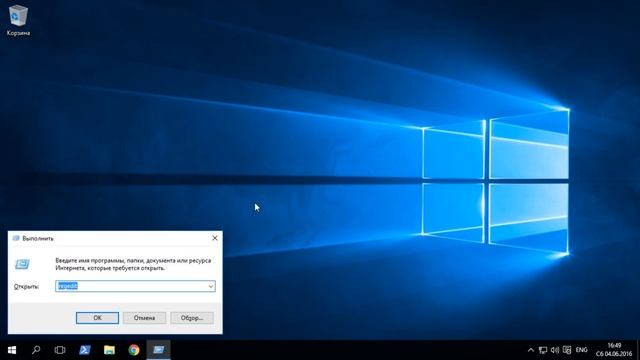
Task: Click the Run program icon in dialog
Action: [22, 264]
